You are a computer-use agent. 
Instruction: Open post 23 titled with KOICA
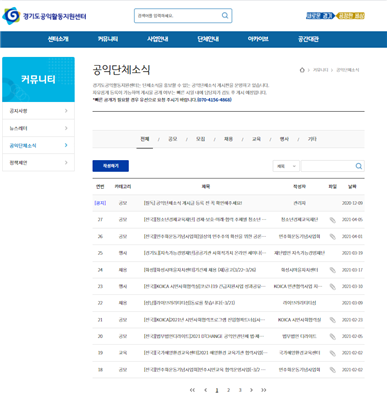click(205, 286)
